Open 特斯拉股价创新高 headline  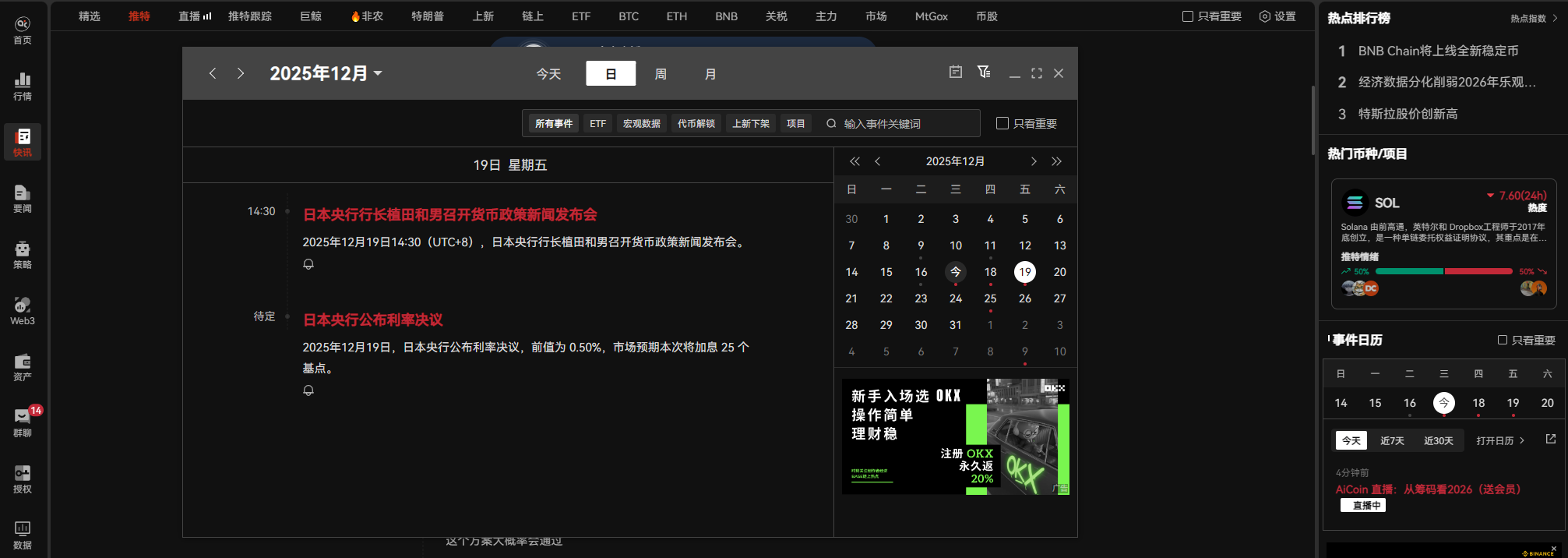pos(1408,114)
